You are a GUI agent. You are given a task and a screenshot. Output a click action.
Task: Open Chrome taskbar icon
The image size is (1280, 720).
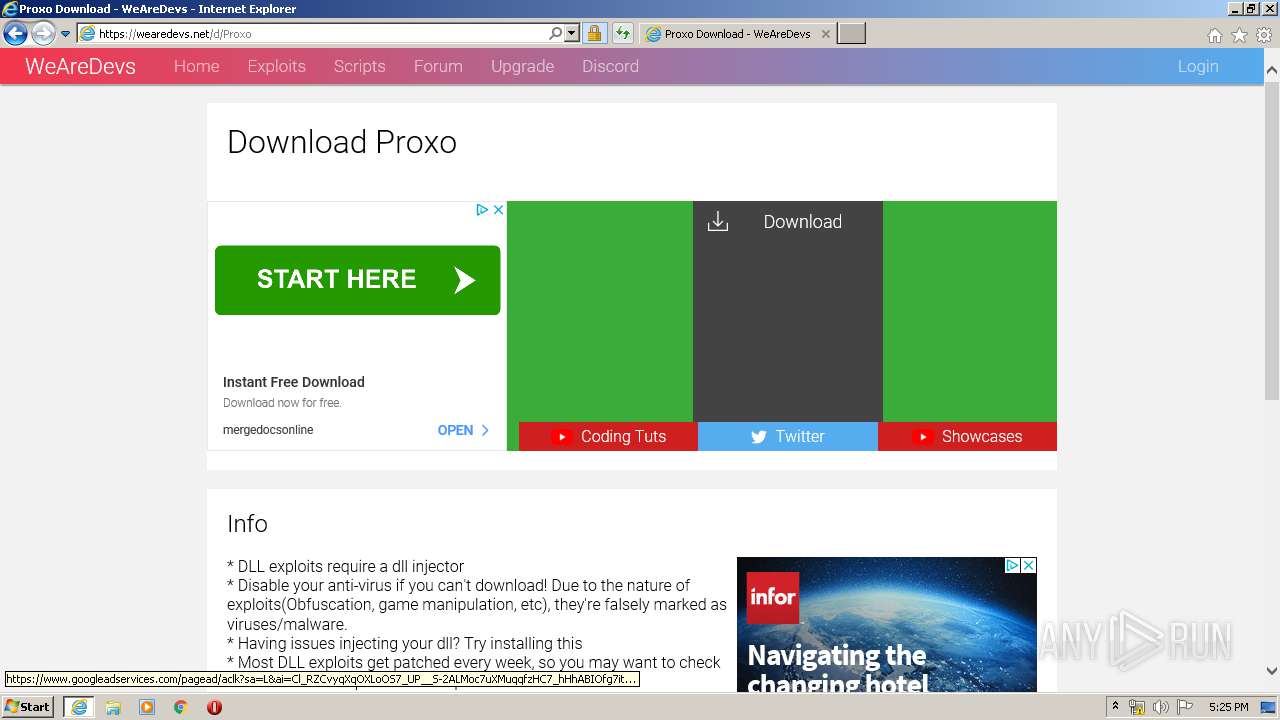click(181, 707)
